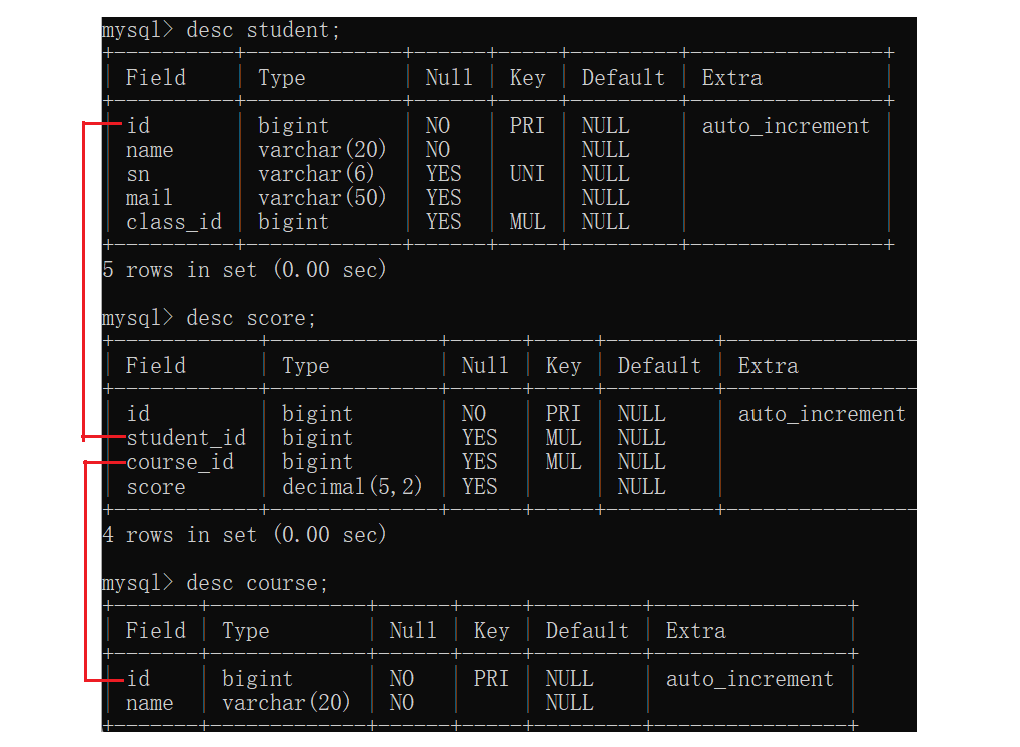Click the 'desc score;' command line
Viewport: 1020px width, 747px height.
coord(209,318)
